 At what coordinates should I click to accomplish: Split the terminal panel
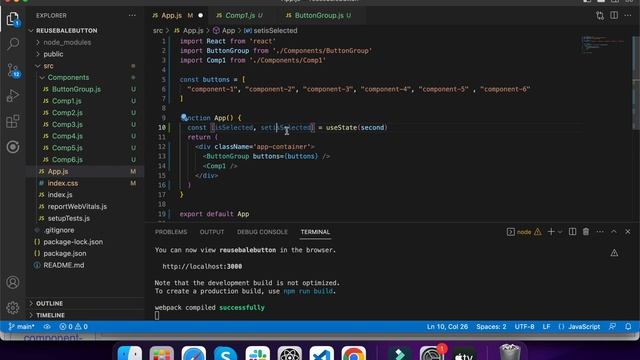click(x=572, y=232)
